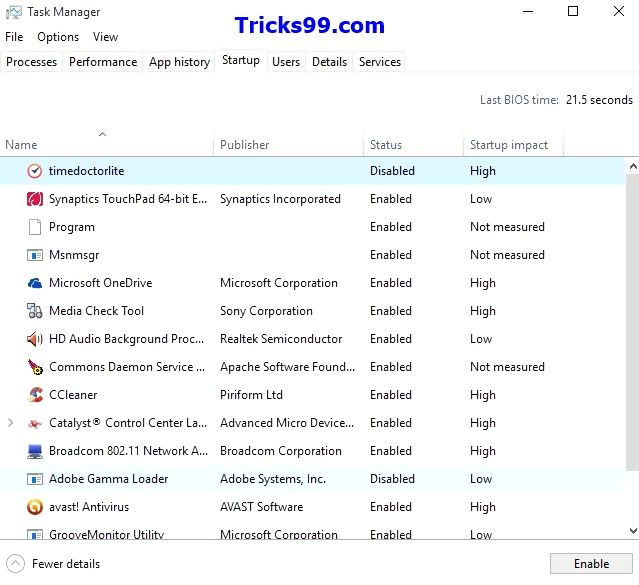Screen dimensions: 639x585
Task: Click the Disabled status of timedoctorlite
Action: [392, 171]
